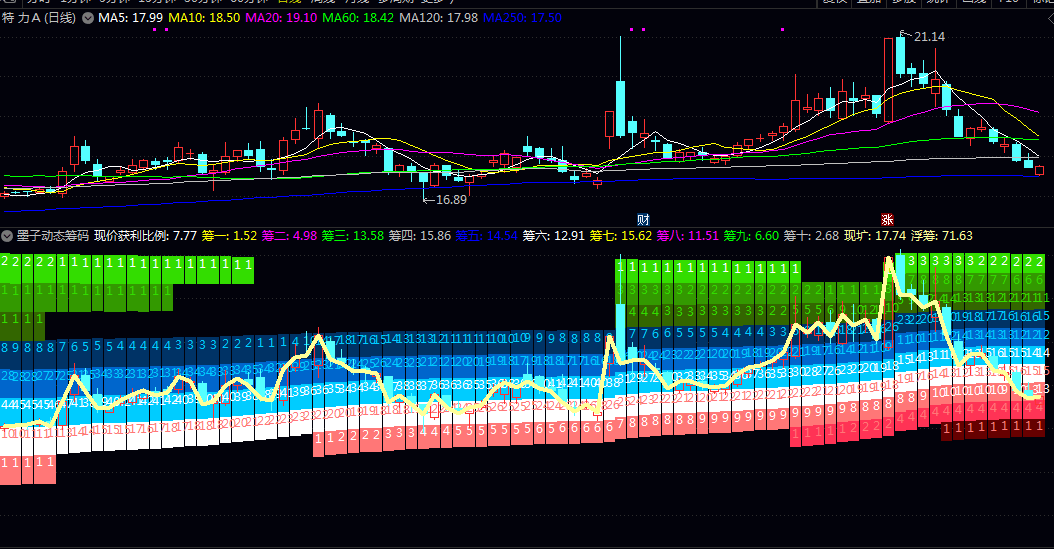
Task: Select the MA120: 17.98 label
Action: [x=438, y=17]
